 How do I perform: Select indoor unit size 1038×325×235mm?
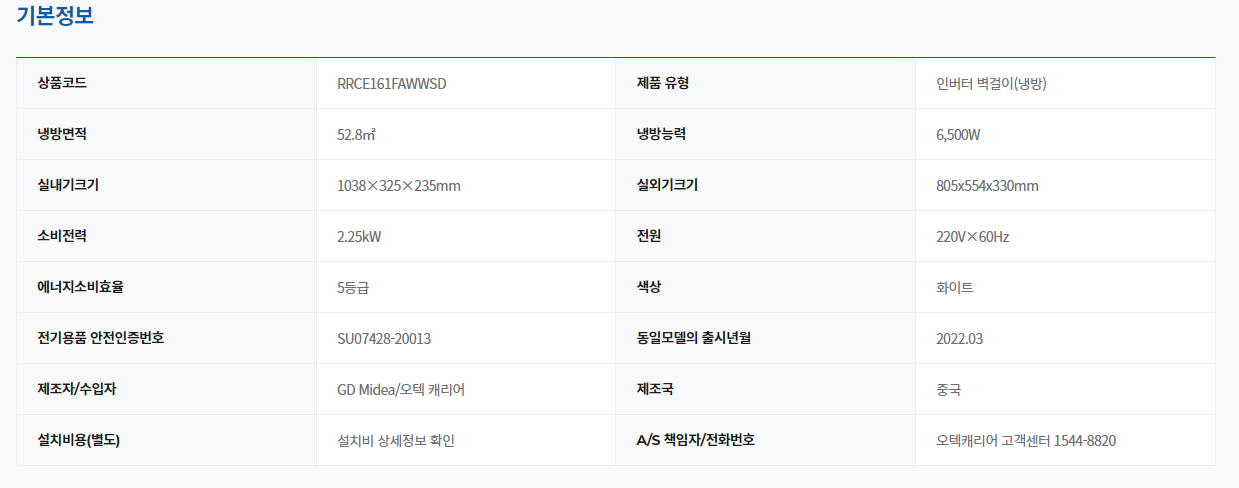[x=399, y=186]
